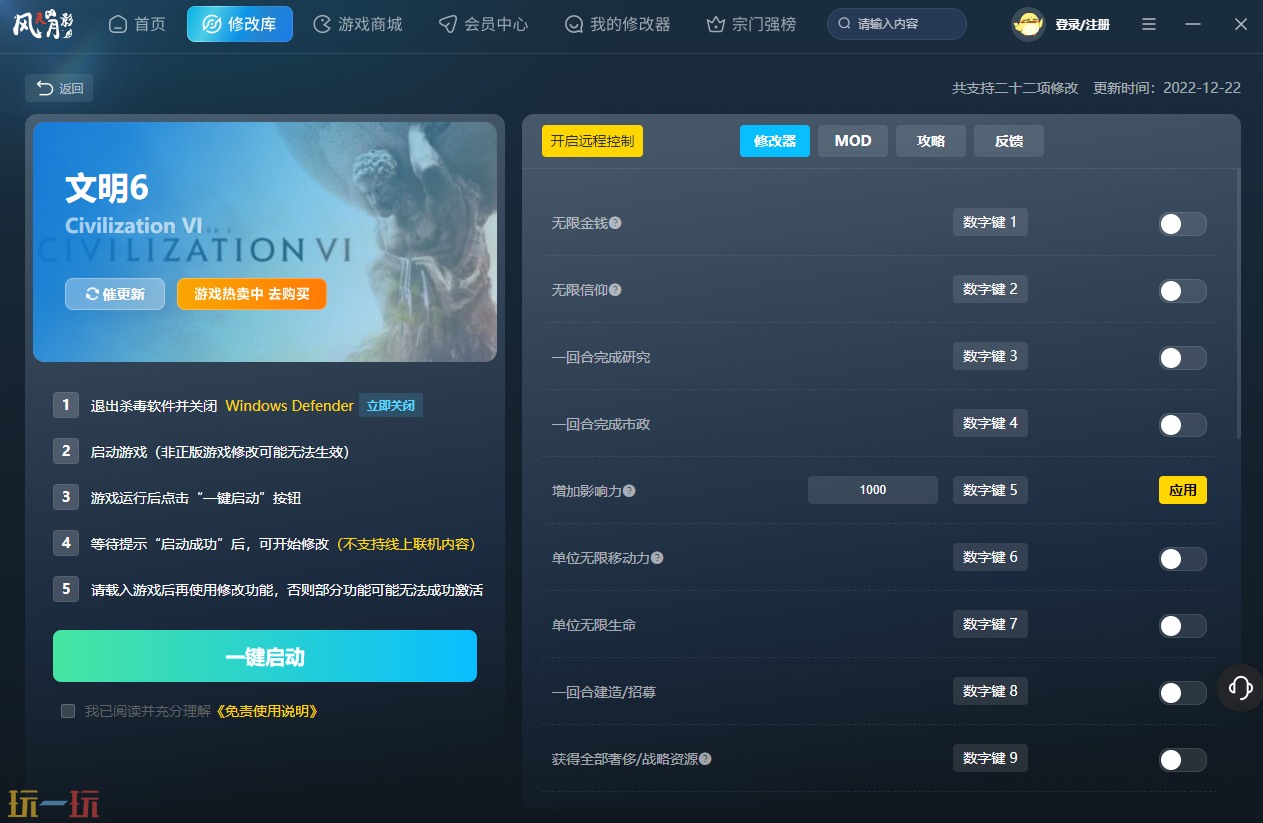Screen dimensions: 1263x823
Task: Click help icon next to 增加影响力
Action: click(629, 491)
